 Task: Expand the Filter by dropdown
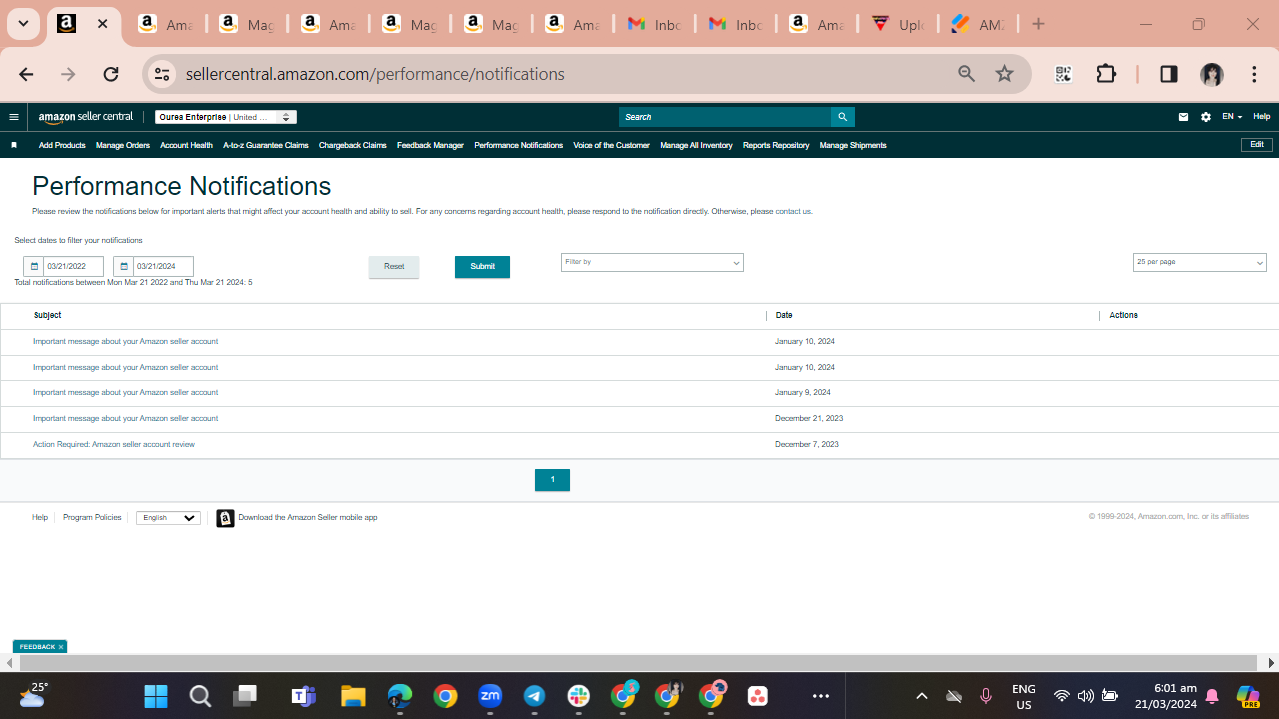(652, 262)
